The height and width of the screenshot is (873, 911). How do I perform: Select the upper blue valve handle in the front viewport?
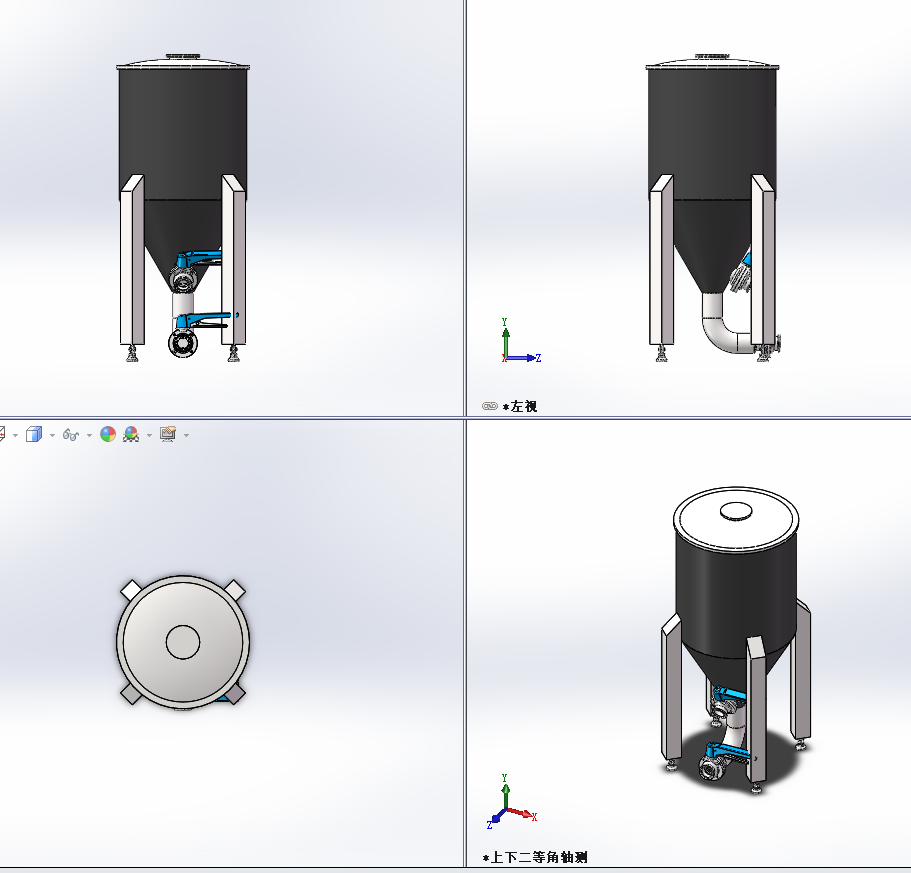click(200, 256)
